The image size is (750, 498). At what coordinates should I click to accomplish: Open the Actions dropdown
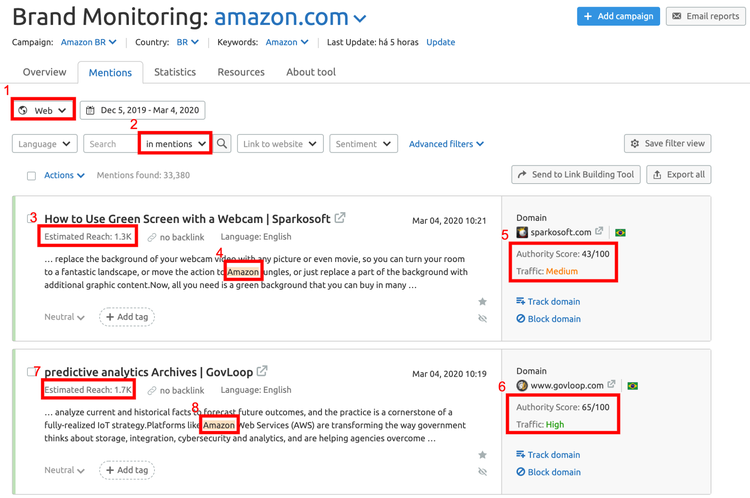64,175
